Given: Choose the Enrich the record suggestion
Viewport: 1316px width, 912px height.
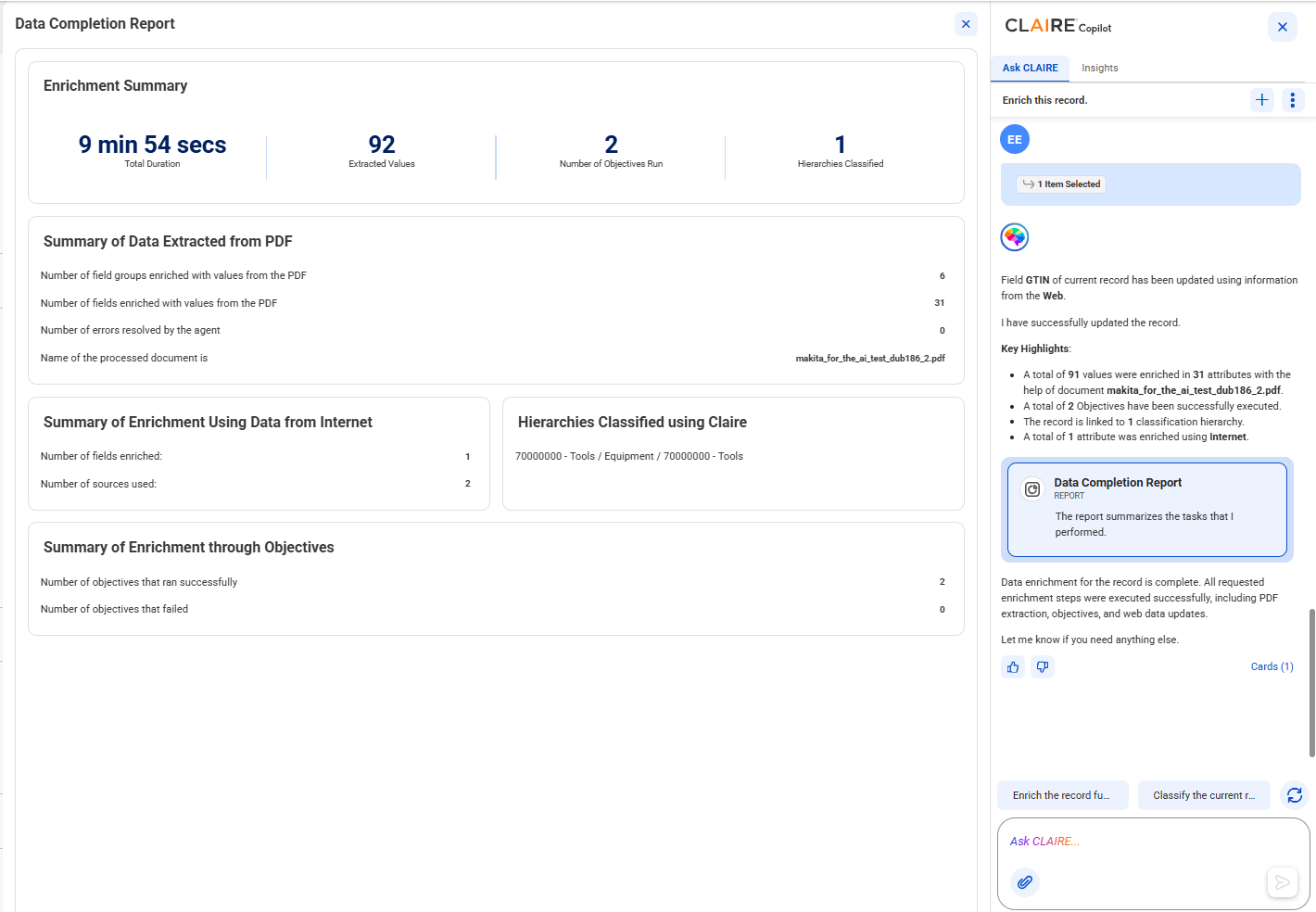Looking at the screenshot, I should click(1062, 795).
